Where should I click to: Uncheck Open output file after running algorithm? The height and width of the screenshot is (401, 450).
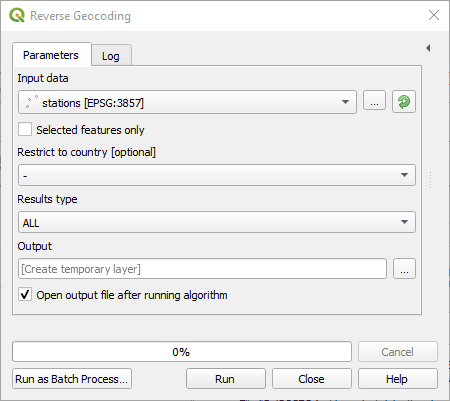point(25,295)
